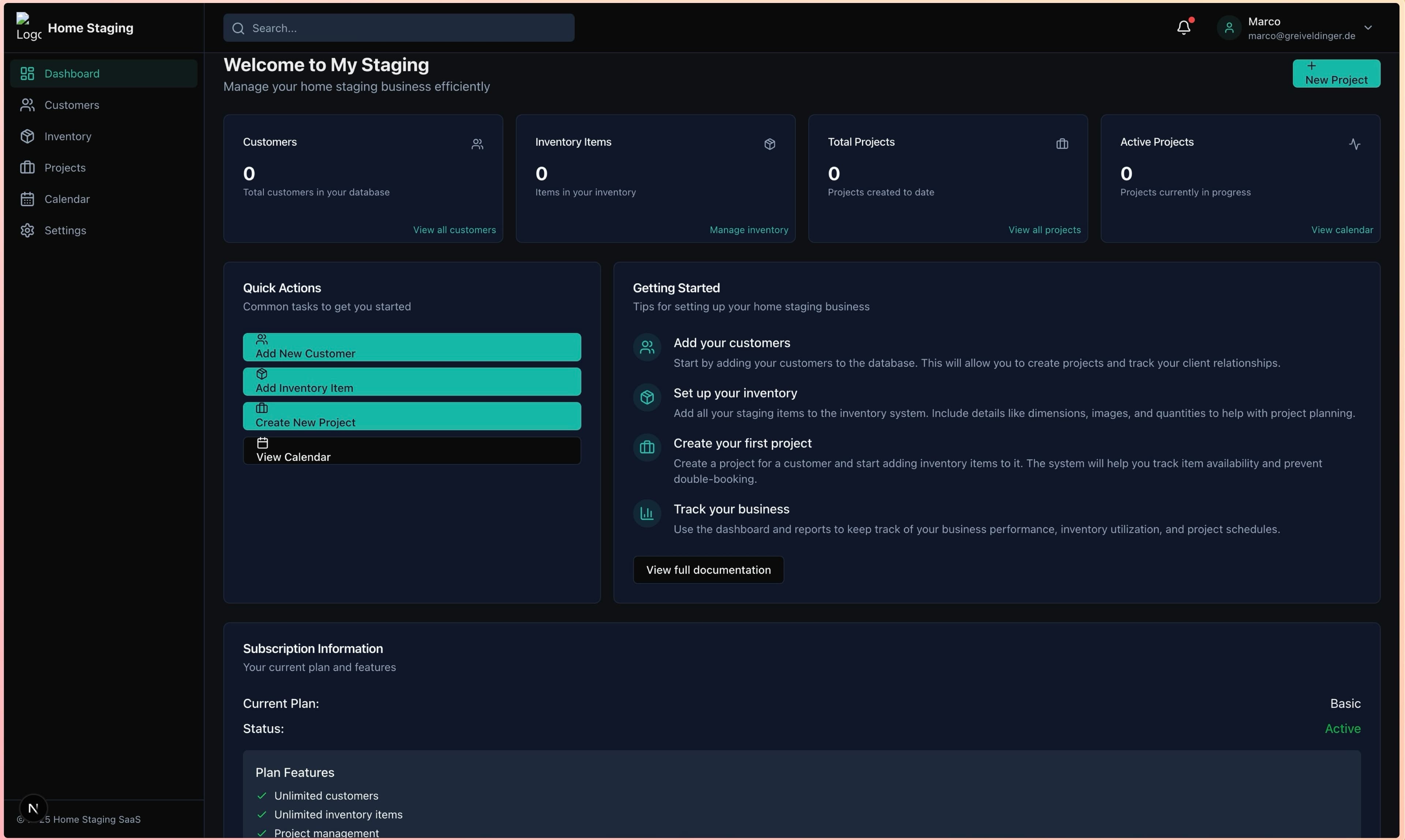The image size is (1405, 840).
Task: Click the Calendar icon in the sidebar
Action: point(28,199)
